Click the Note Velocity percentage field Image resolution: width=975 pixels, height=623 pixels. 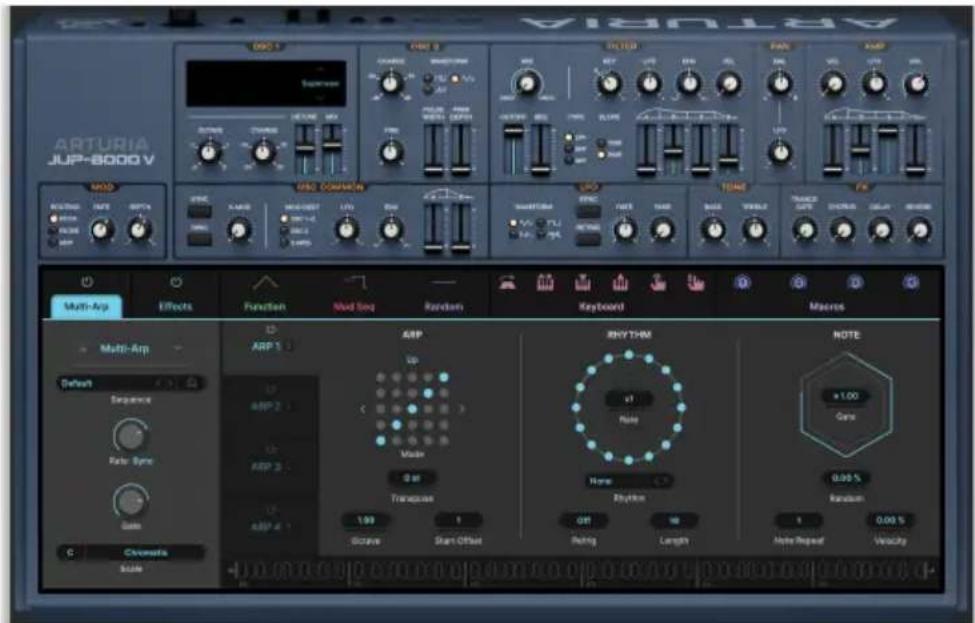coord(890,520)
